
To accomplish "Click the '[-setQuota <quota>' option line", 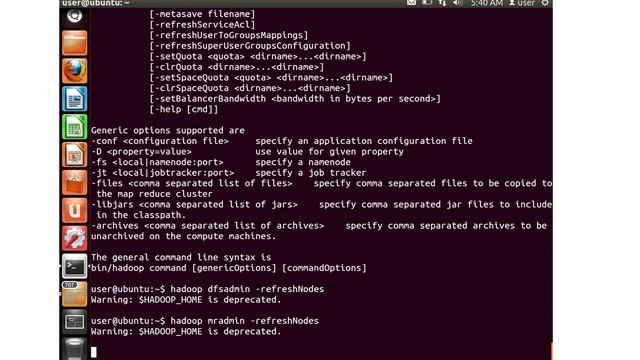I will click(258, 56).
